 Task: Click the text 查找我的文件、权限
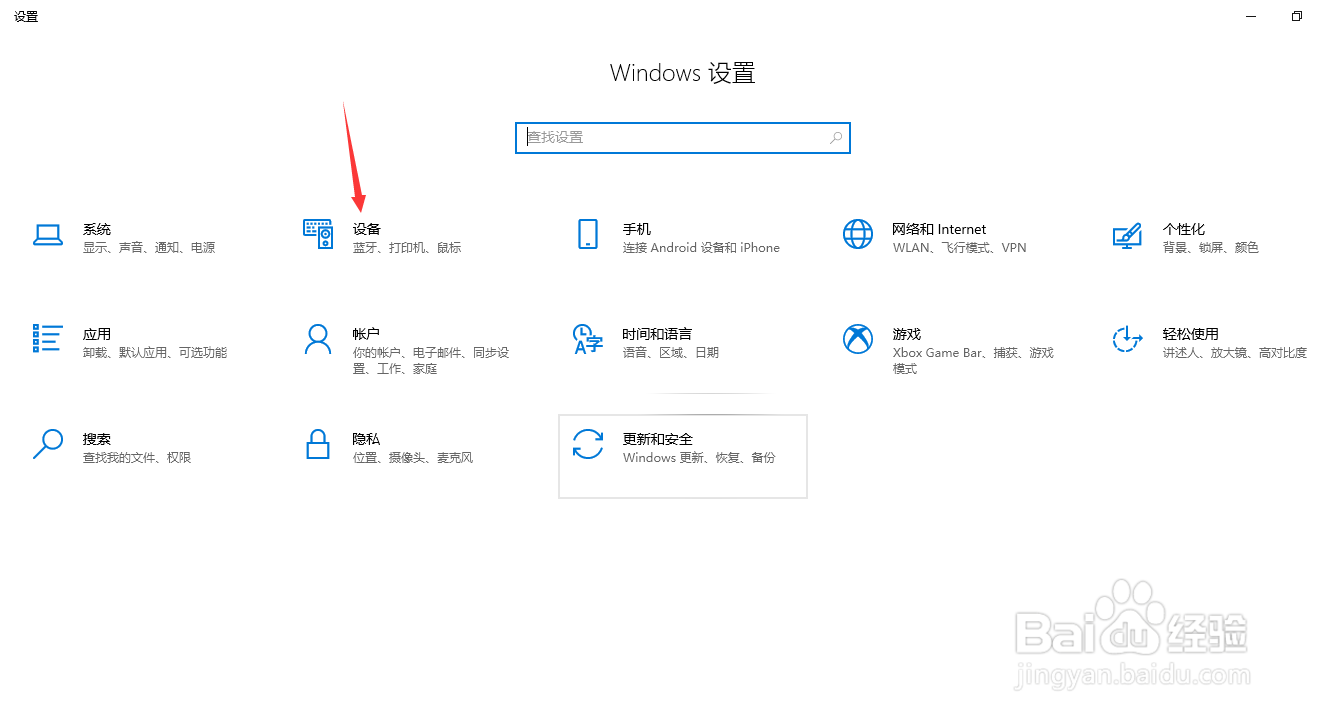(137, 458)
